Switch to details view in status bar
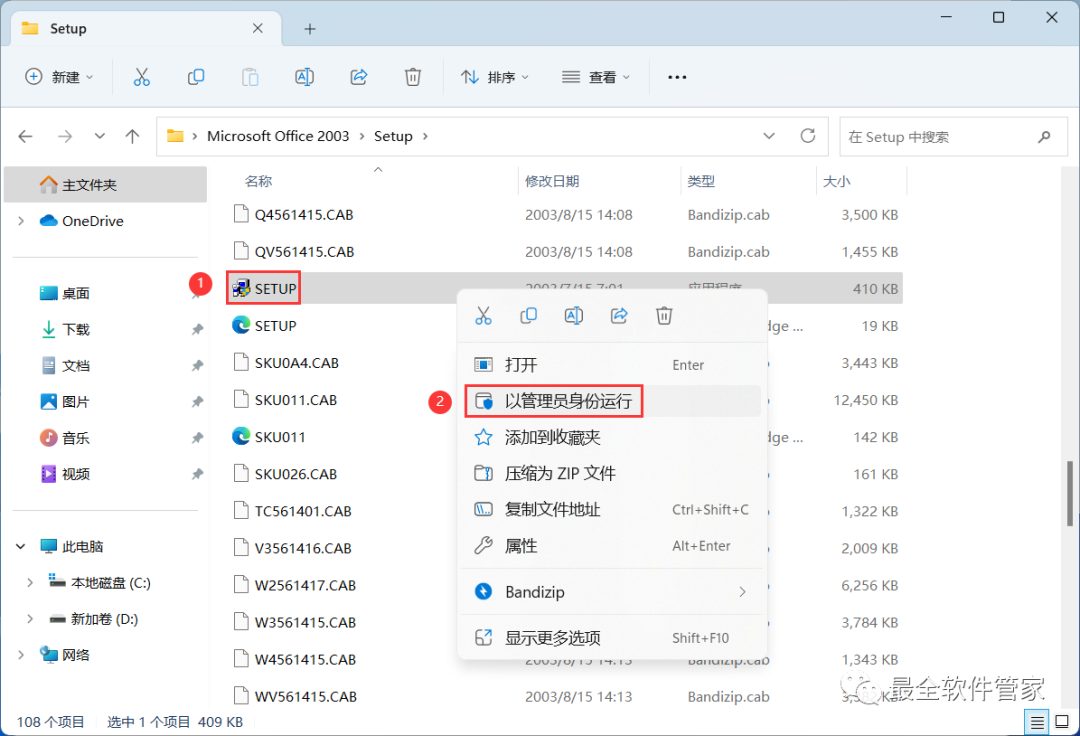 pyautogui.click(x=1037, y=722)
